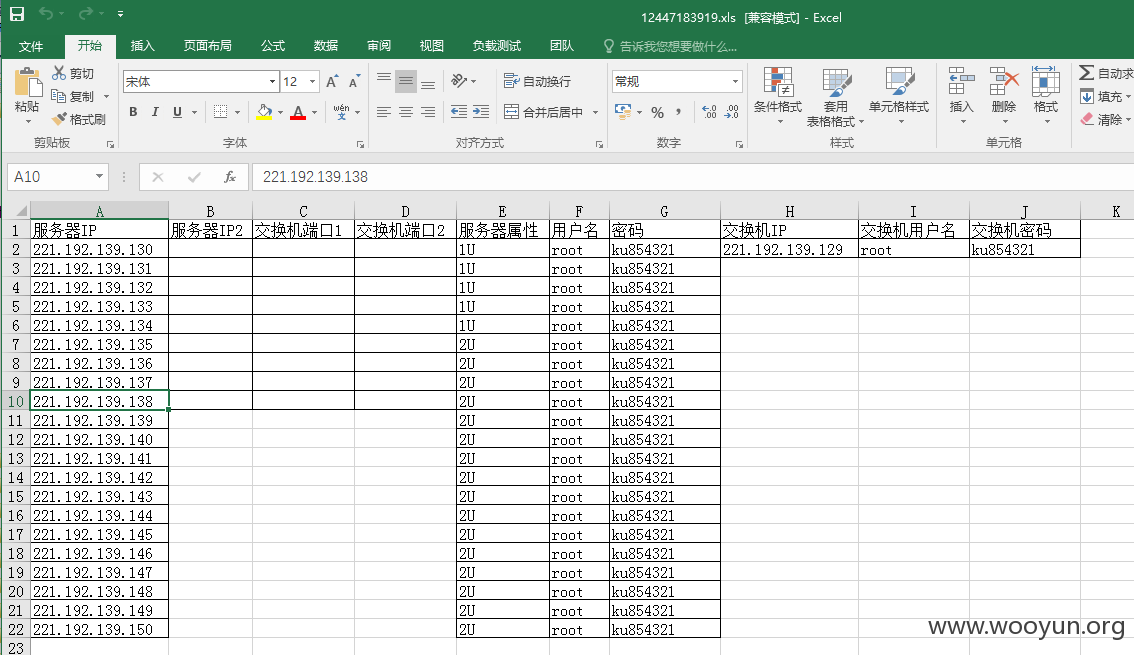This screenshot has width=1134, height=655.
Task: Open 套用表格格式 table styles
Action: pyautogui.click(x=835, y=98)
